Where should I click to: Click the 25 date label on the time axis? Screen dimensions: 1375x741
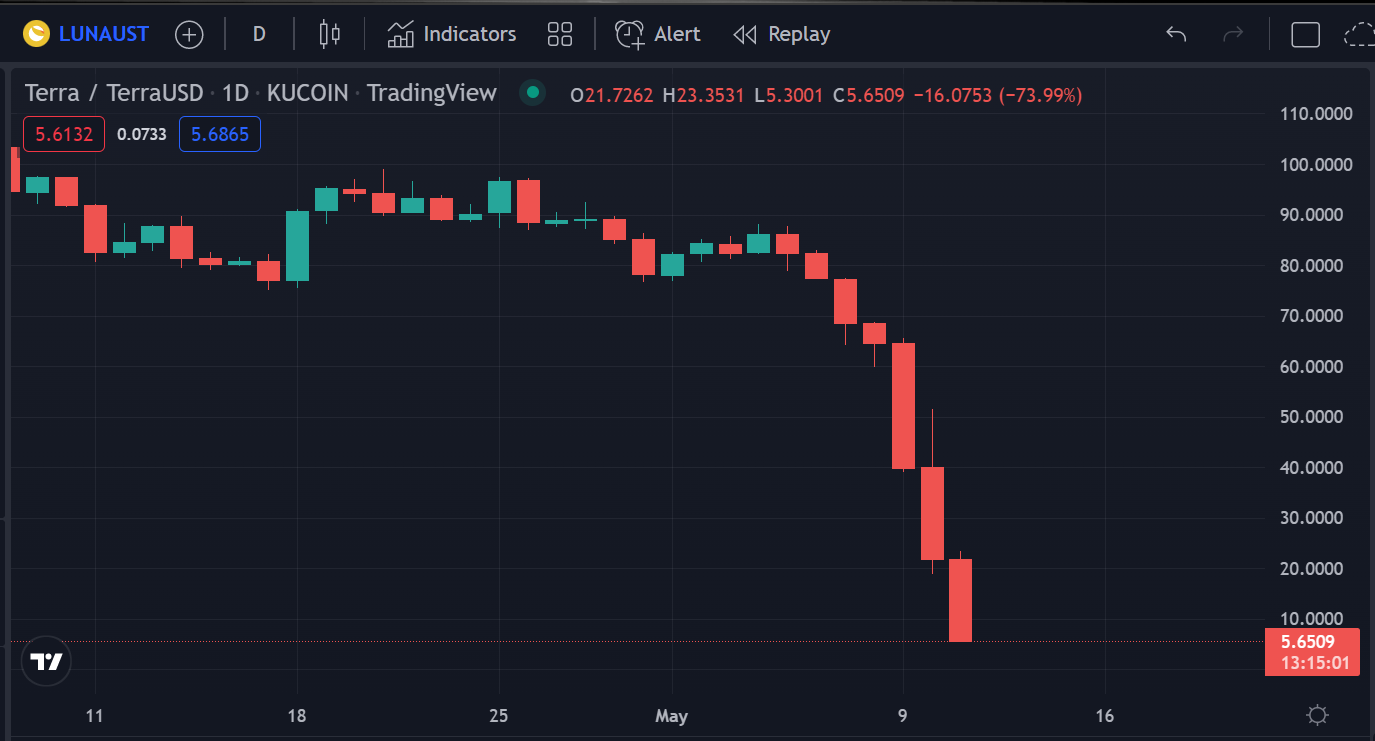498,716
